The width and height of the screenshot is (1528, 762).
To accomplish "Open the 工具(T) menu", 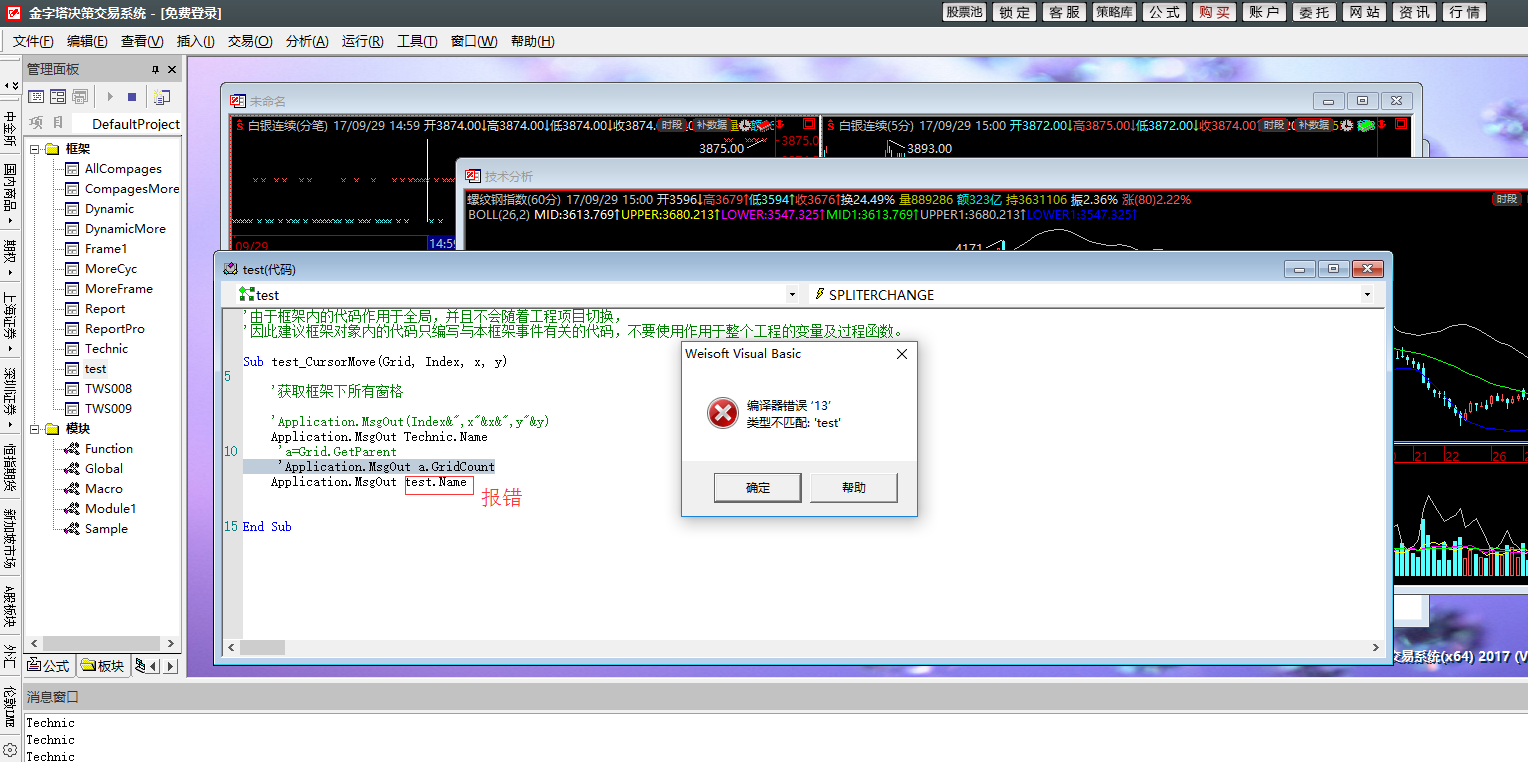I will point(417,41).
